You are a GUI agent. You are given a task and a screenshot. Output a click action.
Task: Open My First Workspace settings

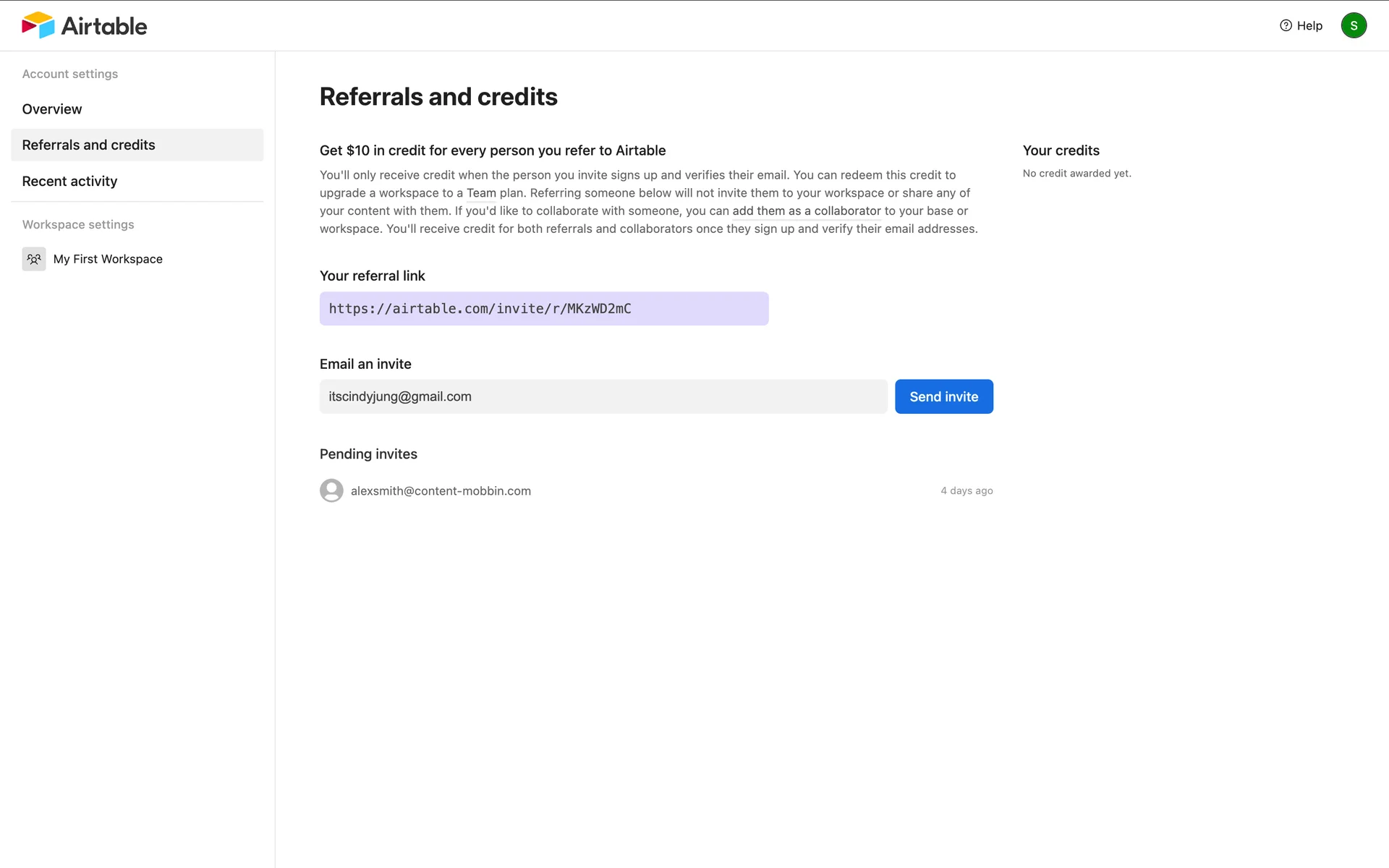tap(108, 259)
